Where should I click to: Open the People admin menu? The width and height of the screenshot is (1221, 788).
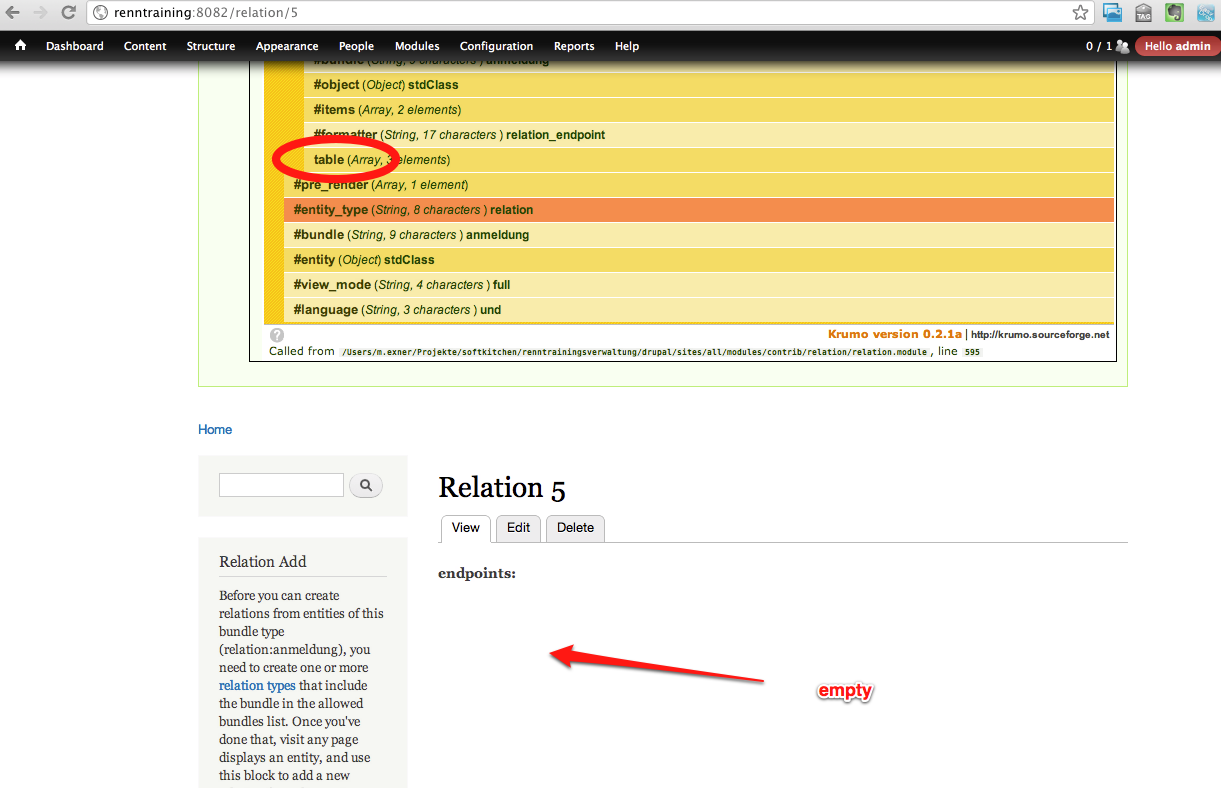click(356, 46)
